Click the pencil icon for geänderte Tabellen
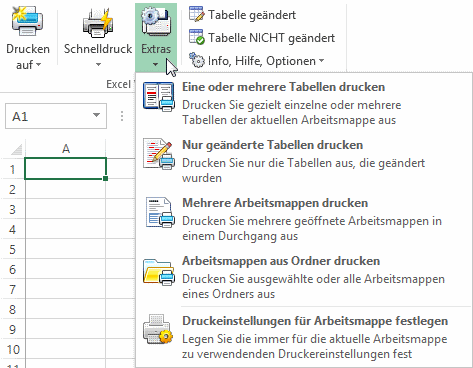 (x=159, y=155)
